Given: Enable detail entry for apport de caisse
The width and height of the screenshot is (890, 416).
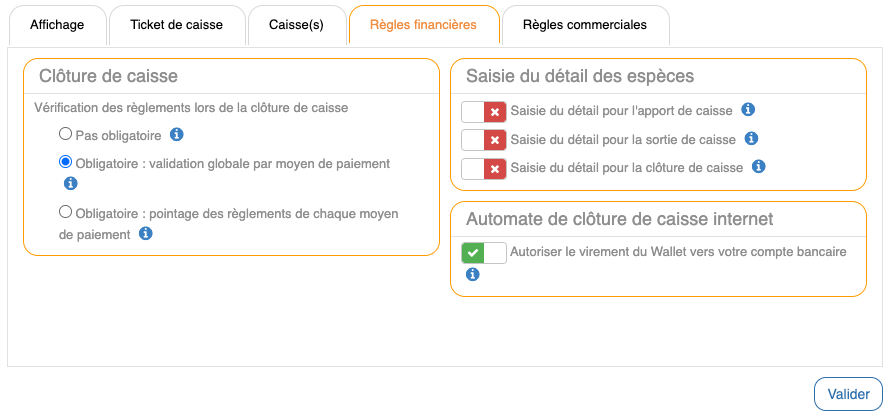Looking at the screenshot, I should pos(484,112).
